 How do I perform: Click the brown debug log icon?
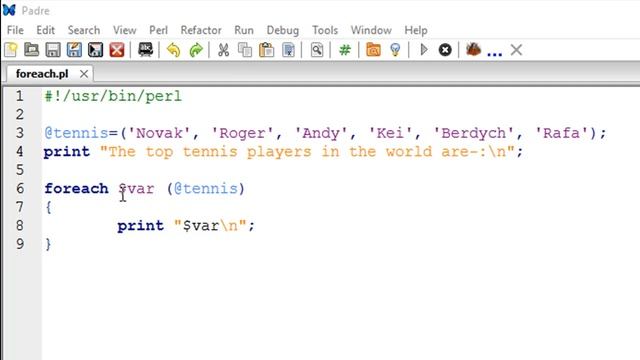coord(473,49)
